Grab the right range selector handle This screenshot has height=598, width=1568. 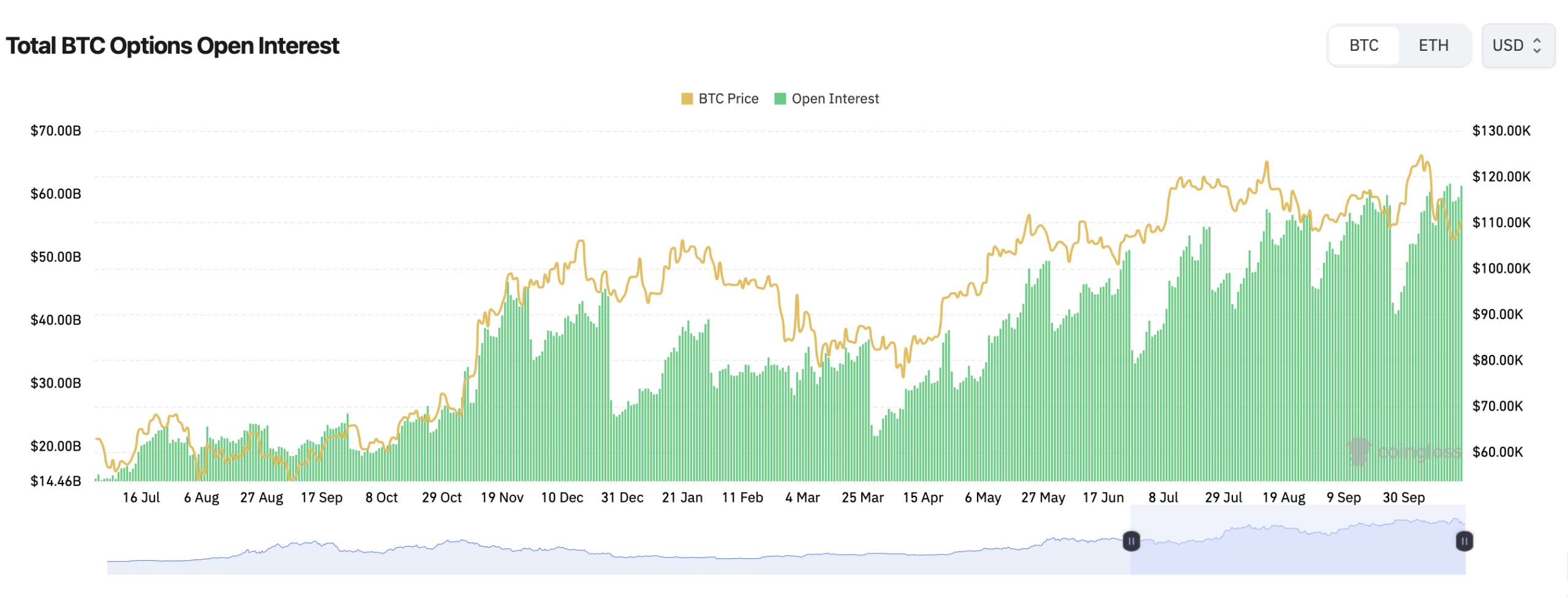click(1464, 541)
